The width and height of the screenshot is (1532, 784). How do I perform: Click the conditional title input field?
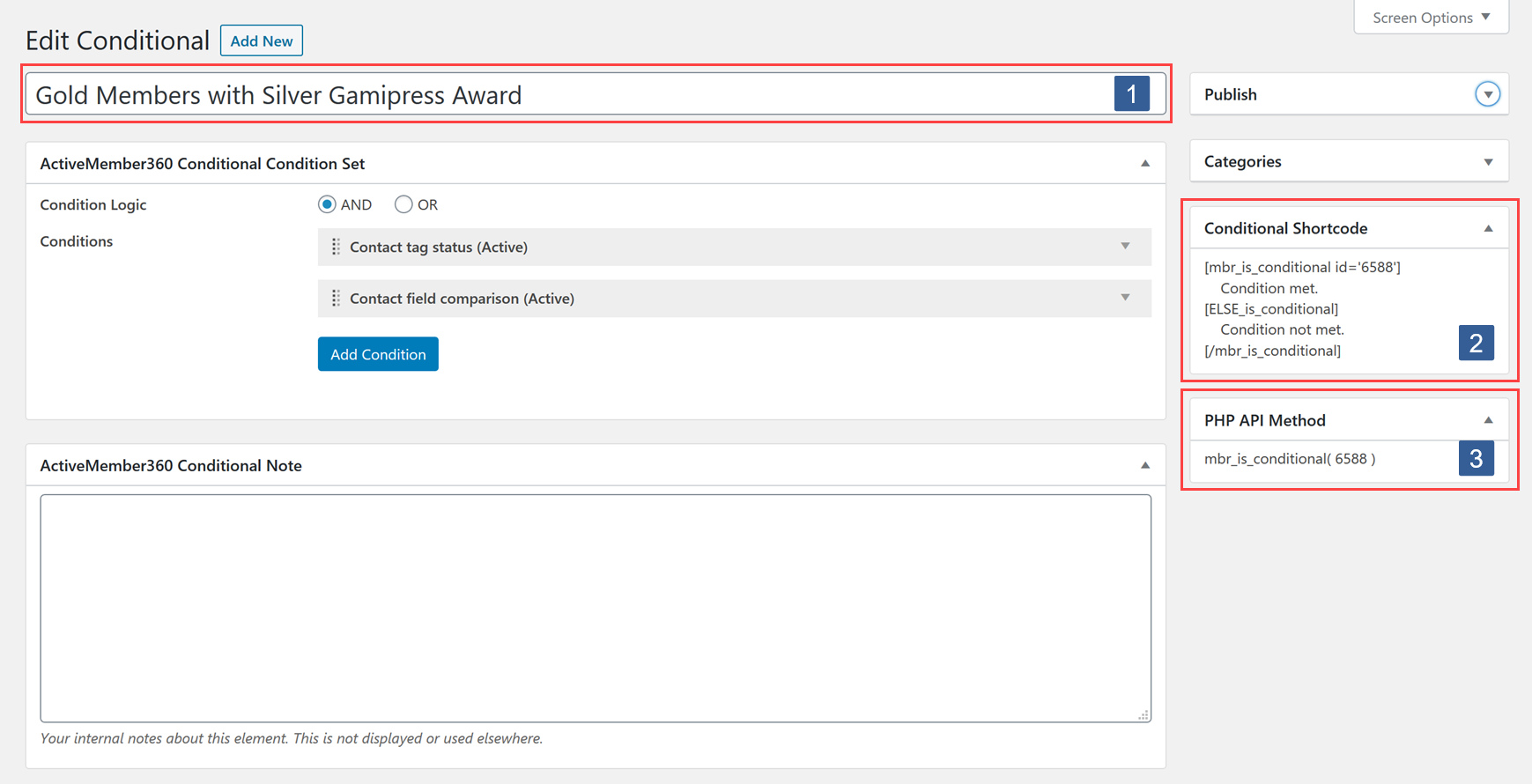[564, 95]
